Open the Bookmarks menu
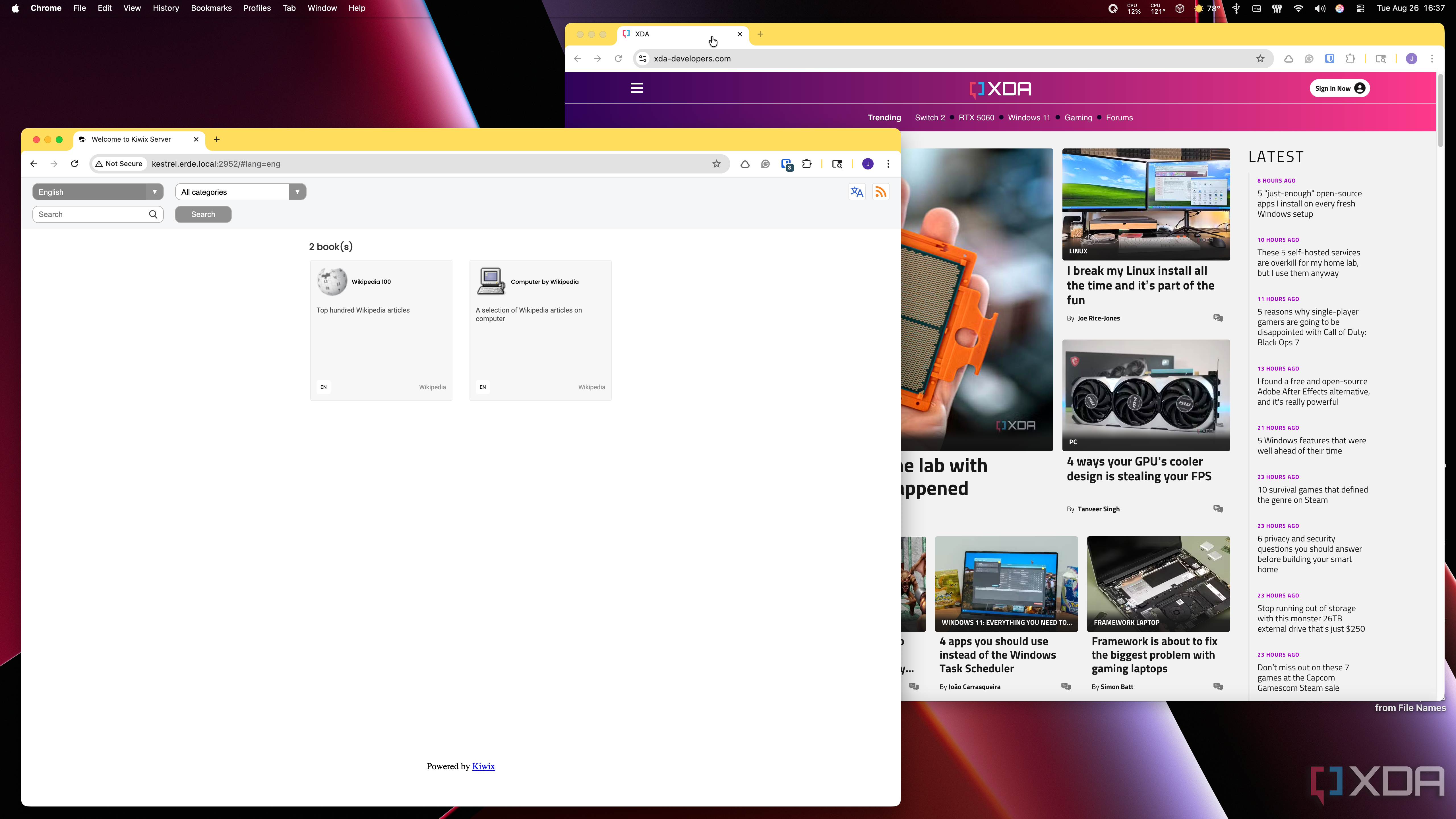This screenshot has height=819, width=1456. [x=211, y=8]
